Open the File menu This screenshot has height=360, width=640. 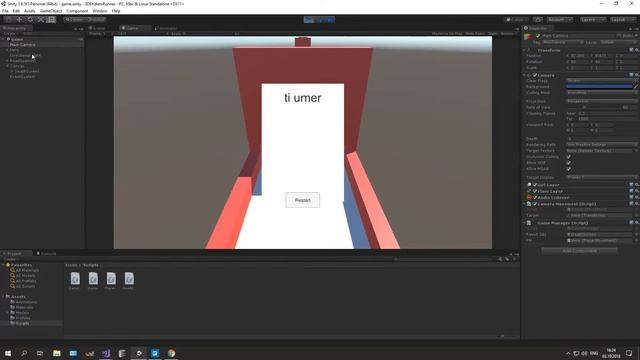click(5, 11)
